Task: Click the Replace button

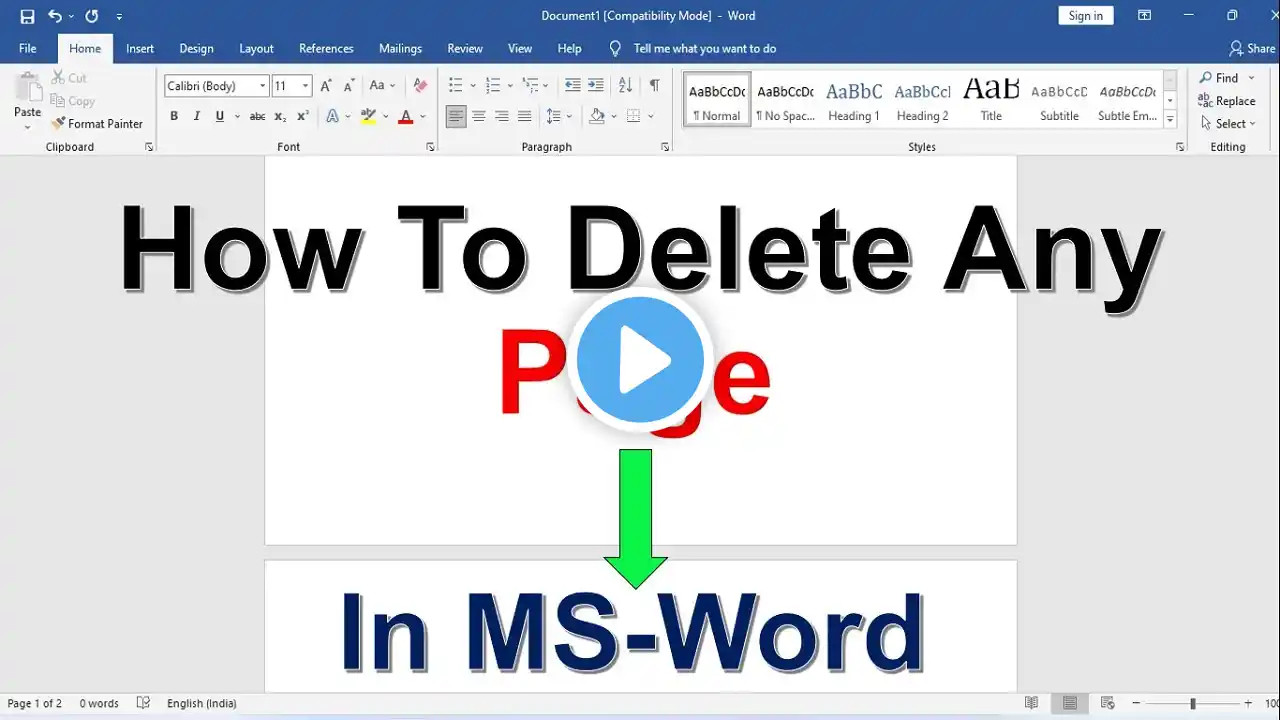Action: [x=1227, y=101]
